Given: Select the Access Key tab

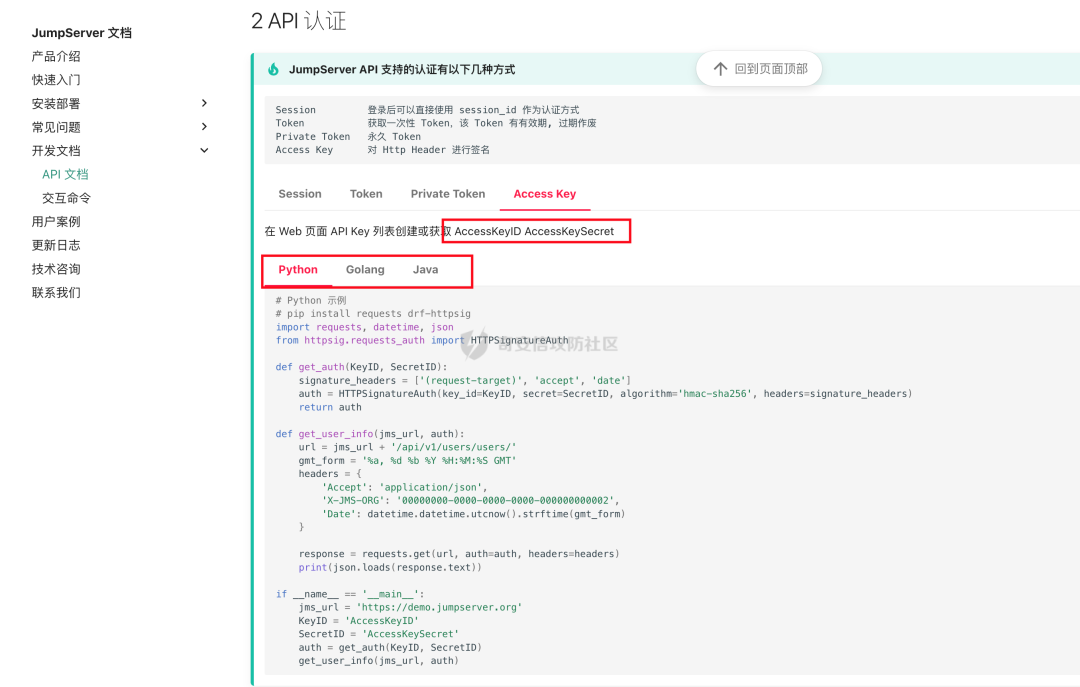Looking at the screenshot, I should pyautogui.click(x=545, y=194).
